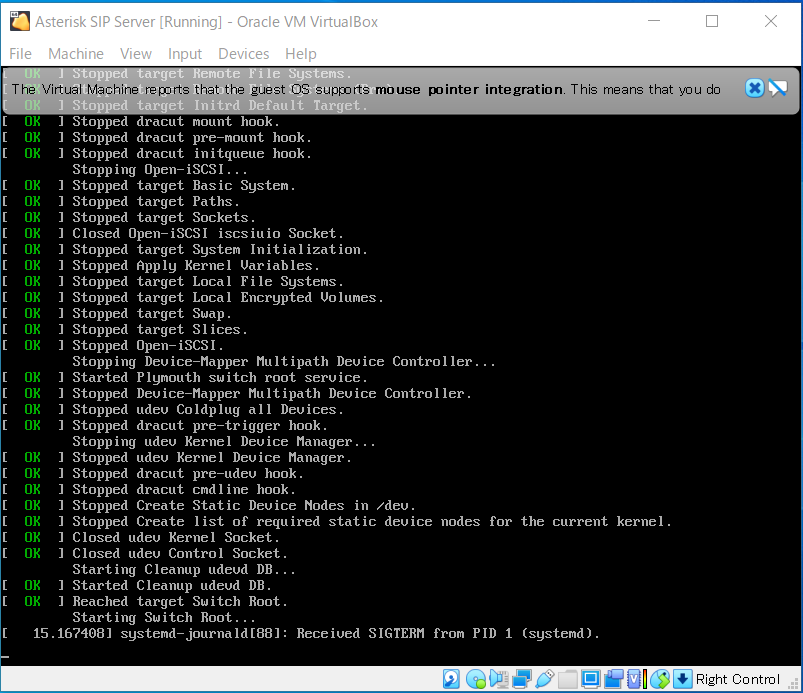Click 'Starting Cleanup udevd DB...' line
The height and width of the screenshot is (693, 803).
point(184,570)
